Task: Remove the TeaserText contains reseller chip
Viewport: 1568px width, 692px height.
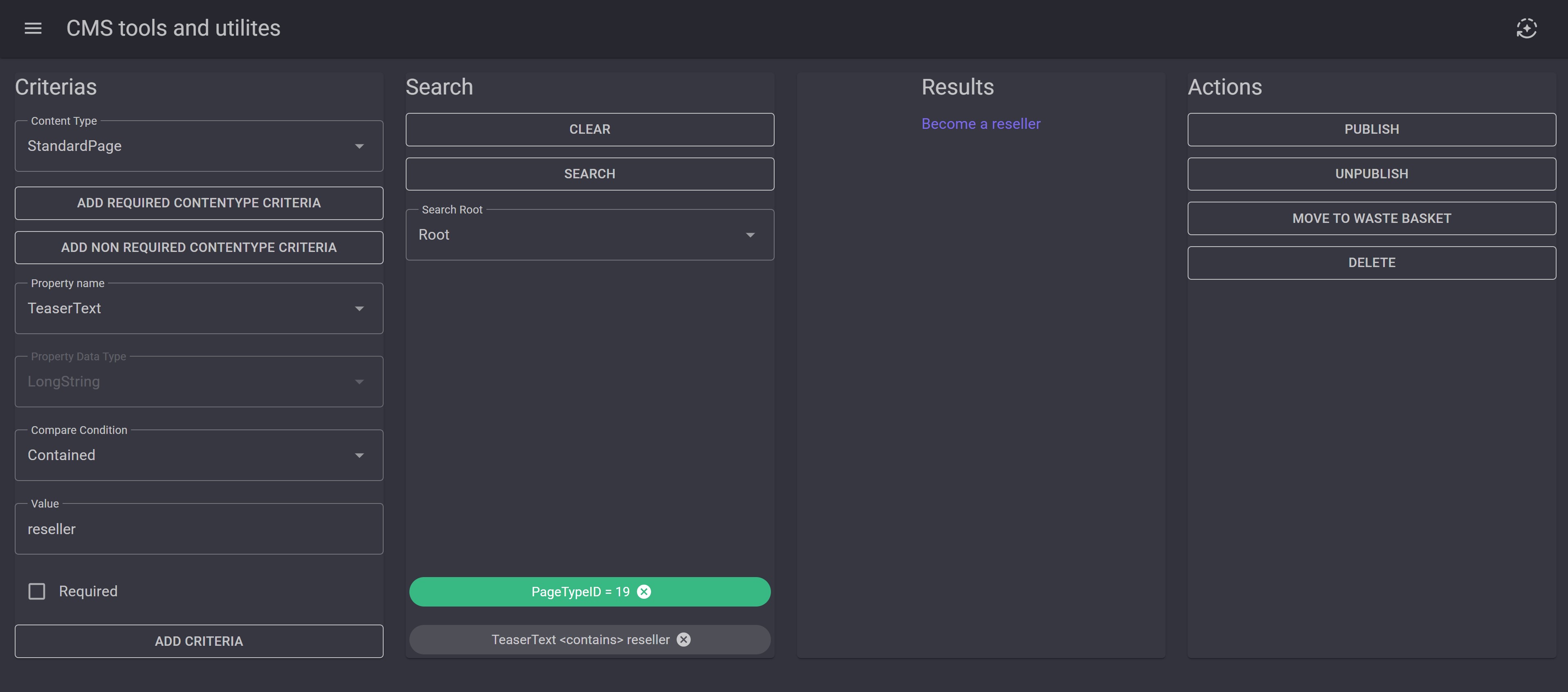Action: click(x=683, y=640)
